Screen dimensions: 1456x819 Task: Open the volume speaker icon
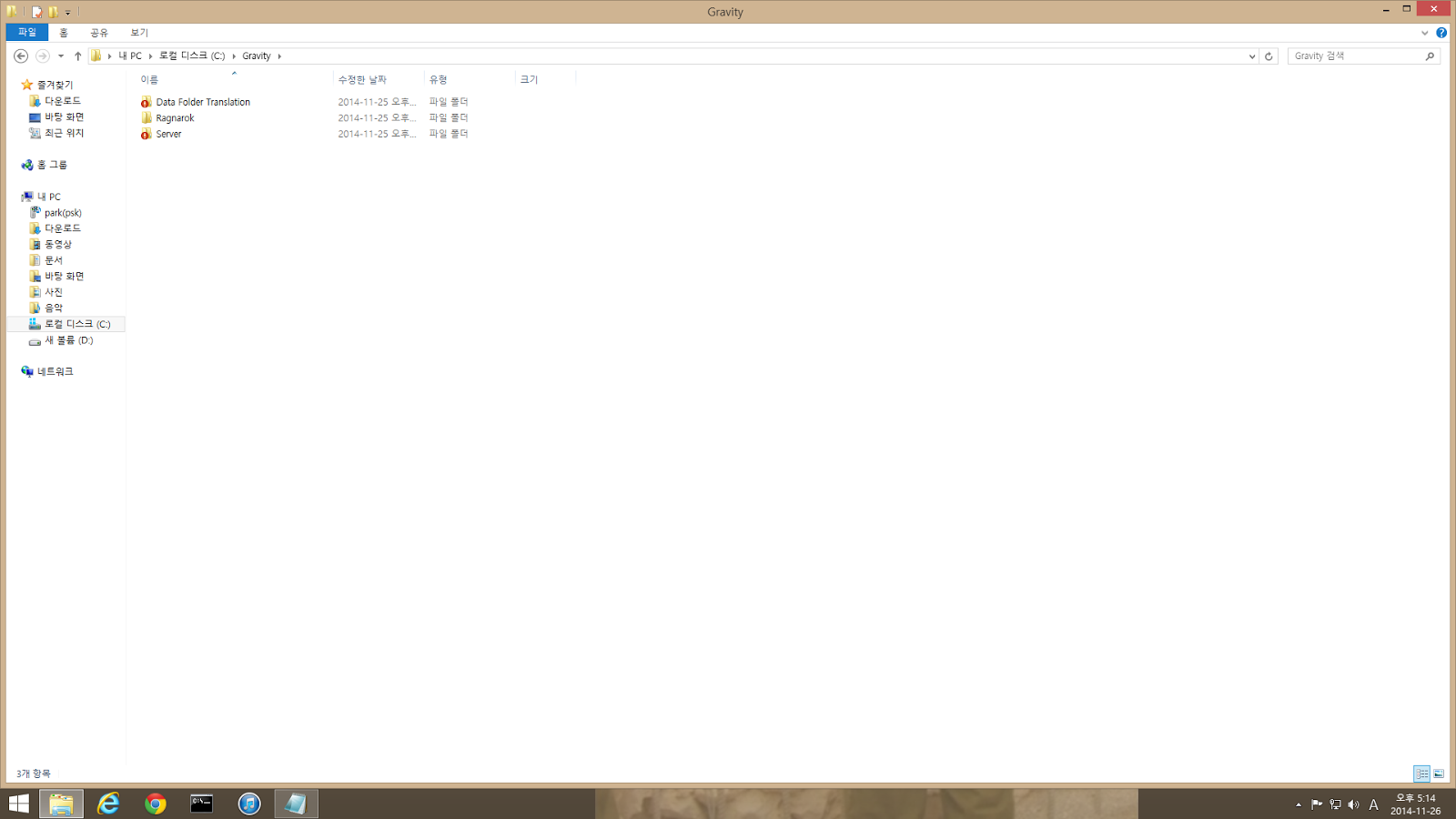1353,804
